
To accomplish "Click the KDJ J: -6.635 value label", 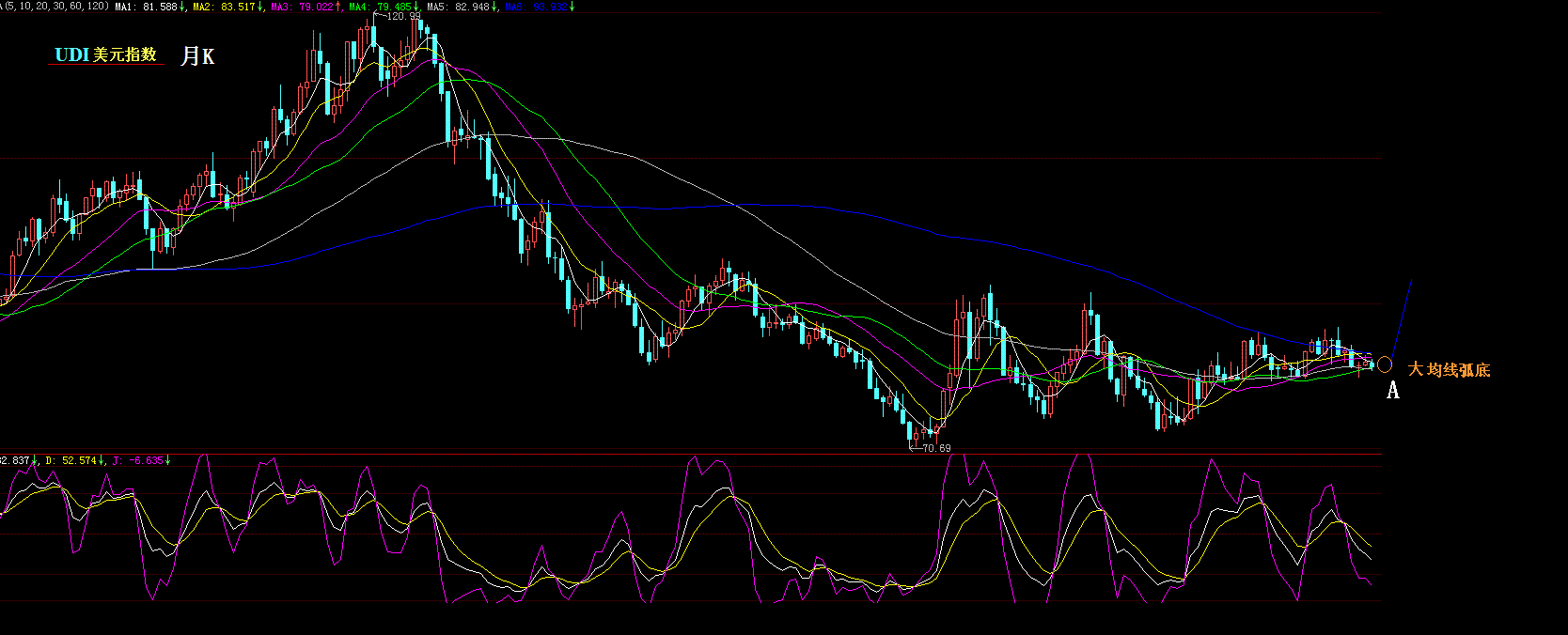I will [137, 460].
